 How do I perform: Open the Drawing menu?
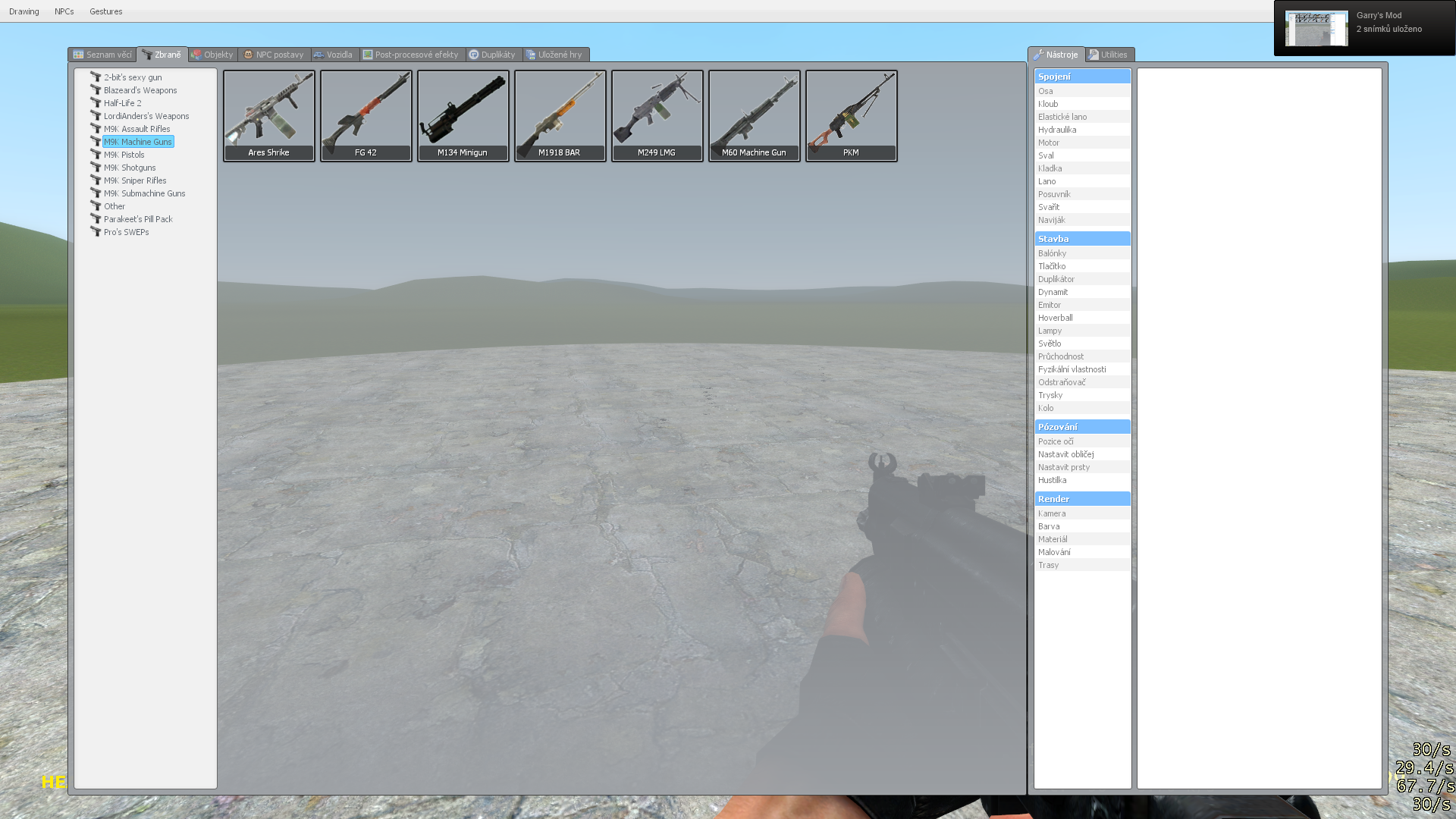(24, 11)
